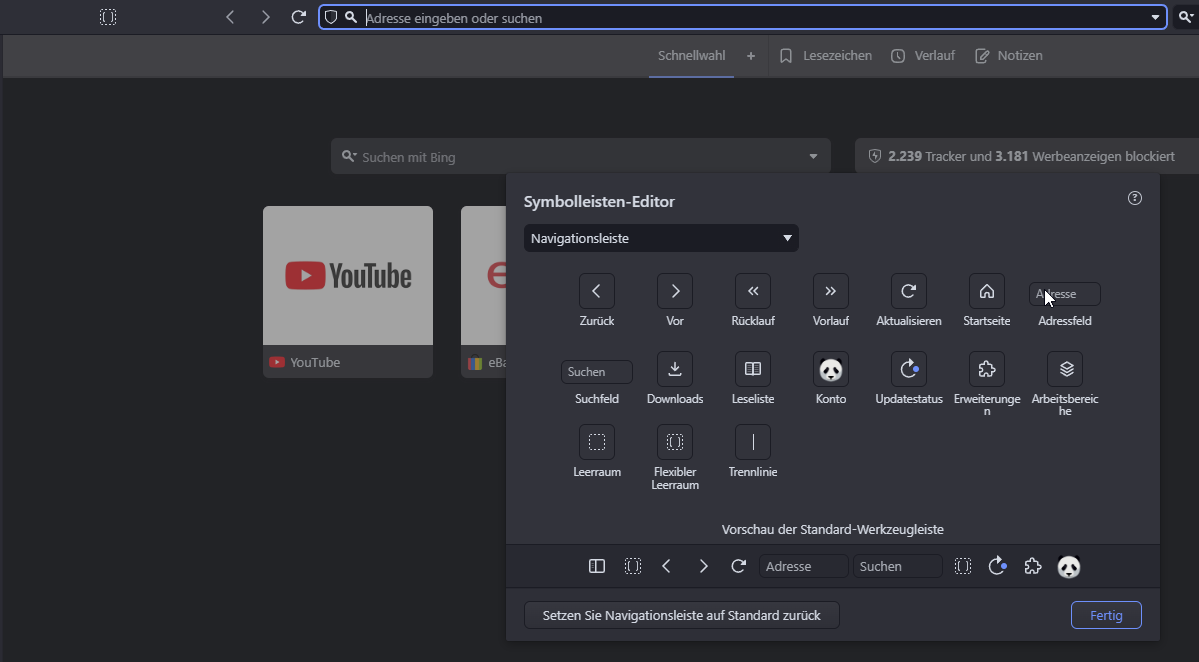Select the Leerraum spacer icon
Viewport: 1199px width, 662px height.
point(596,443)
